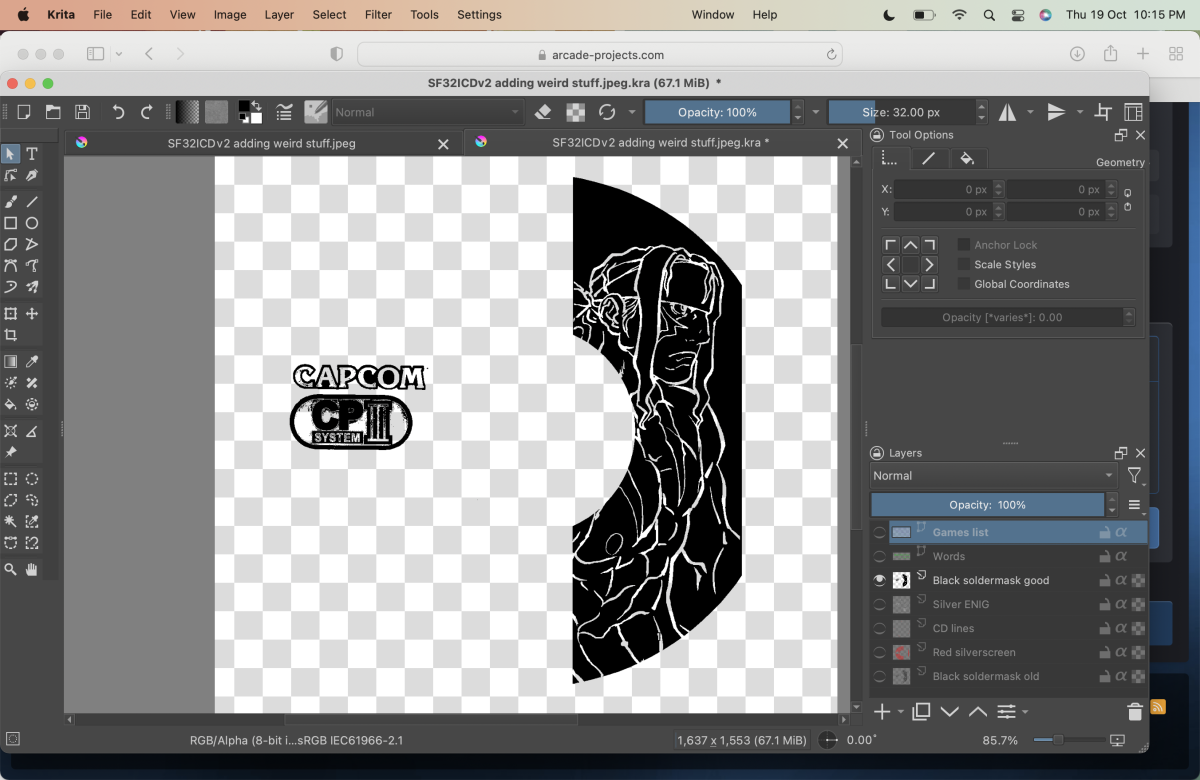Select the Elliptical Selection tool
1200x780 pixels.
[x=32, y=479]
